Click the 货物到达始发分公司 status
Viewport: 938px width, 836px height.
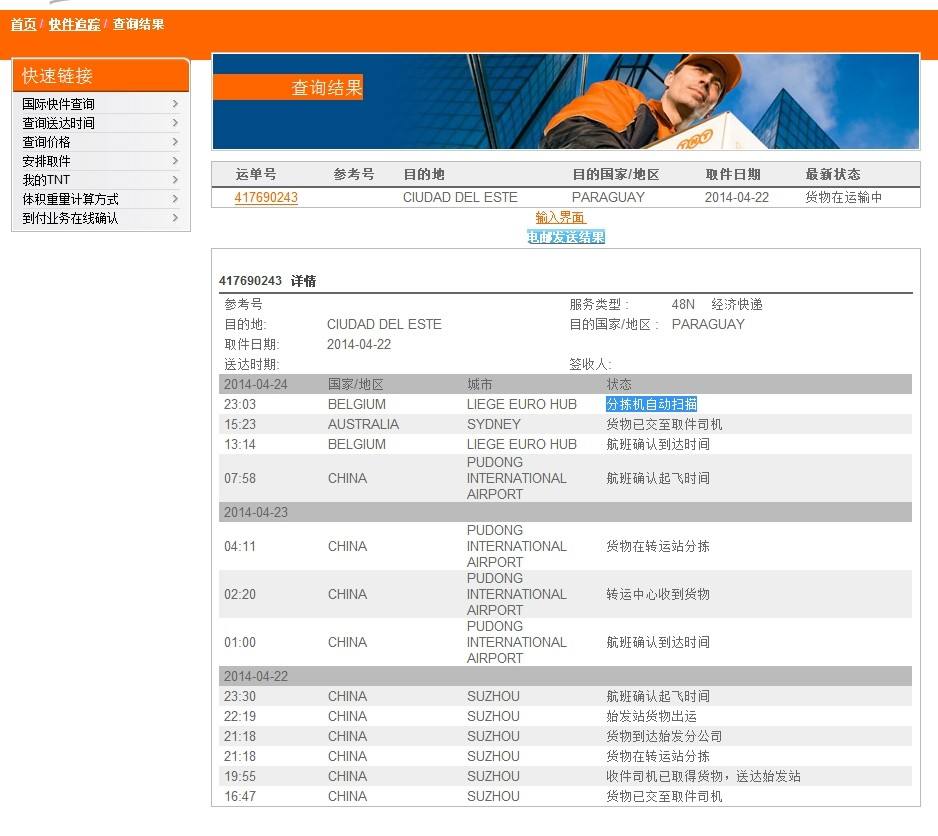coord(664,737)
